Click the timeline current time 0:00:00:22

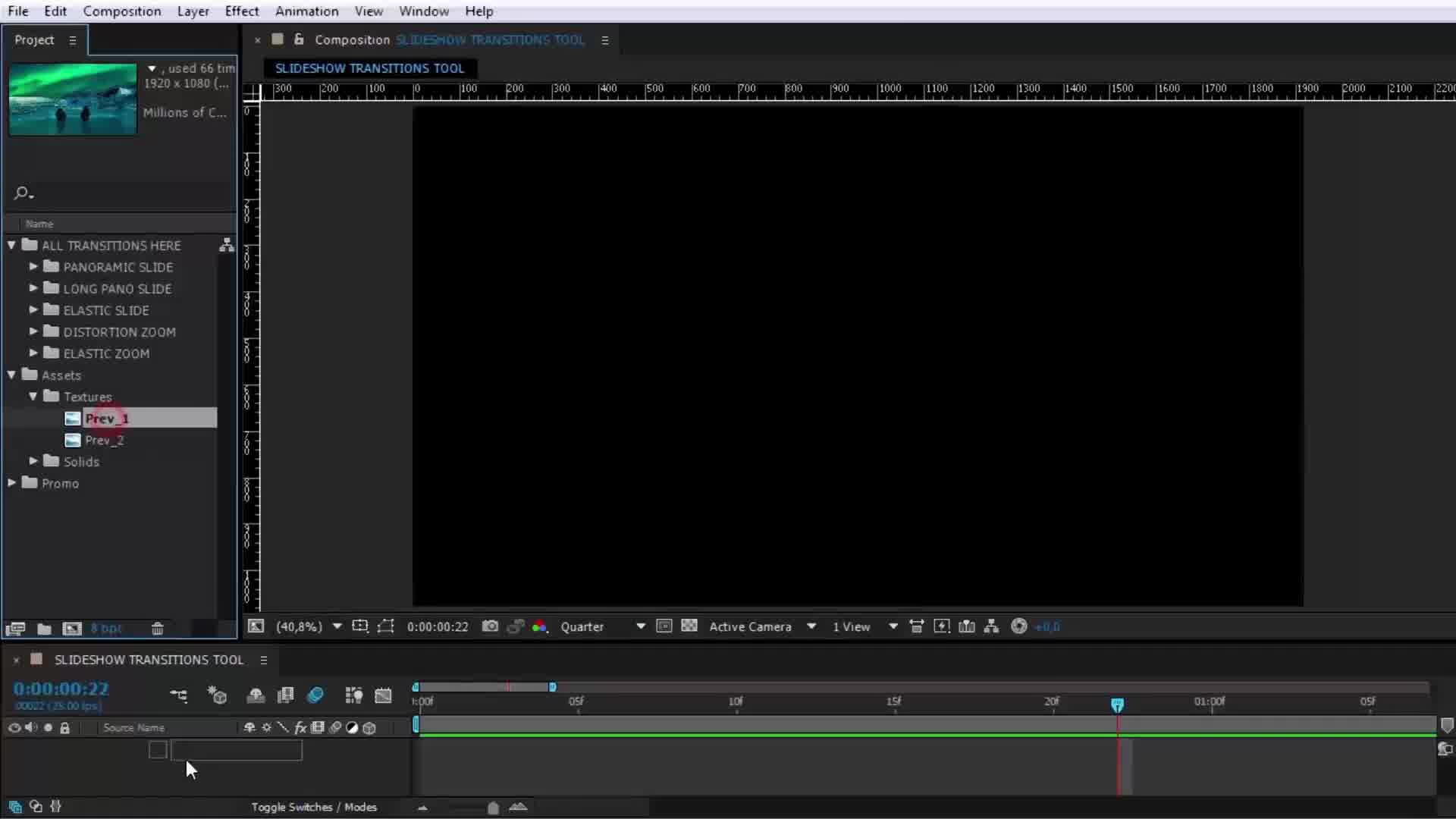click(61, 689)
